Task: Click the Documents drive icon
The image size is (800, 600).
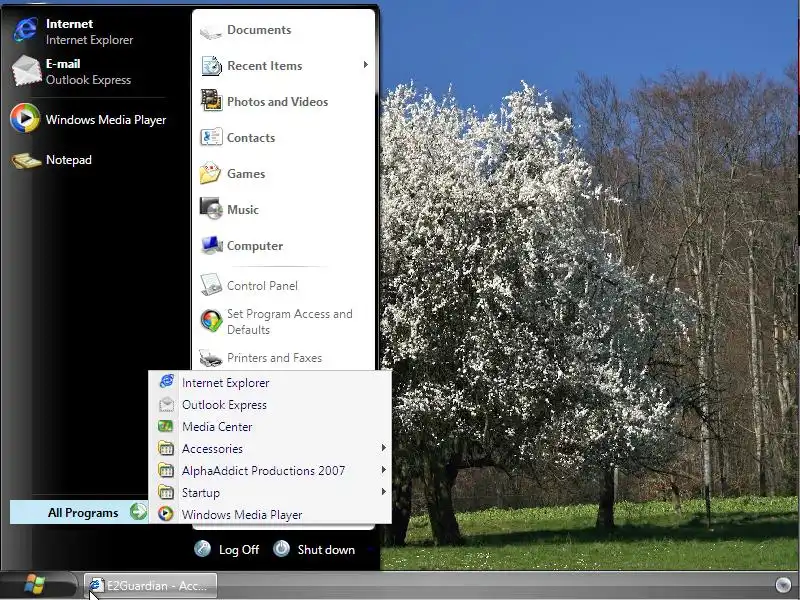Action: pyautogui.click(x=211, y=32)
